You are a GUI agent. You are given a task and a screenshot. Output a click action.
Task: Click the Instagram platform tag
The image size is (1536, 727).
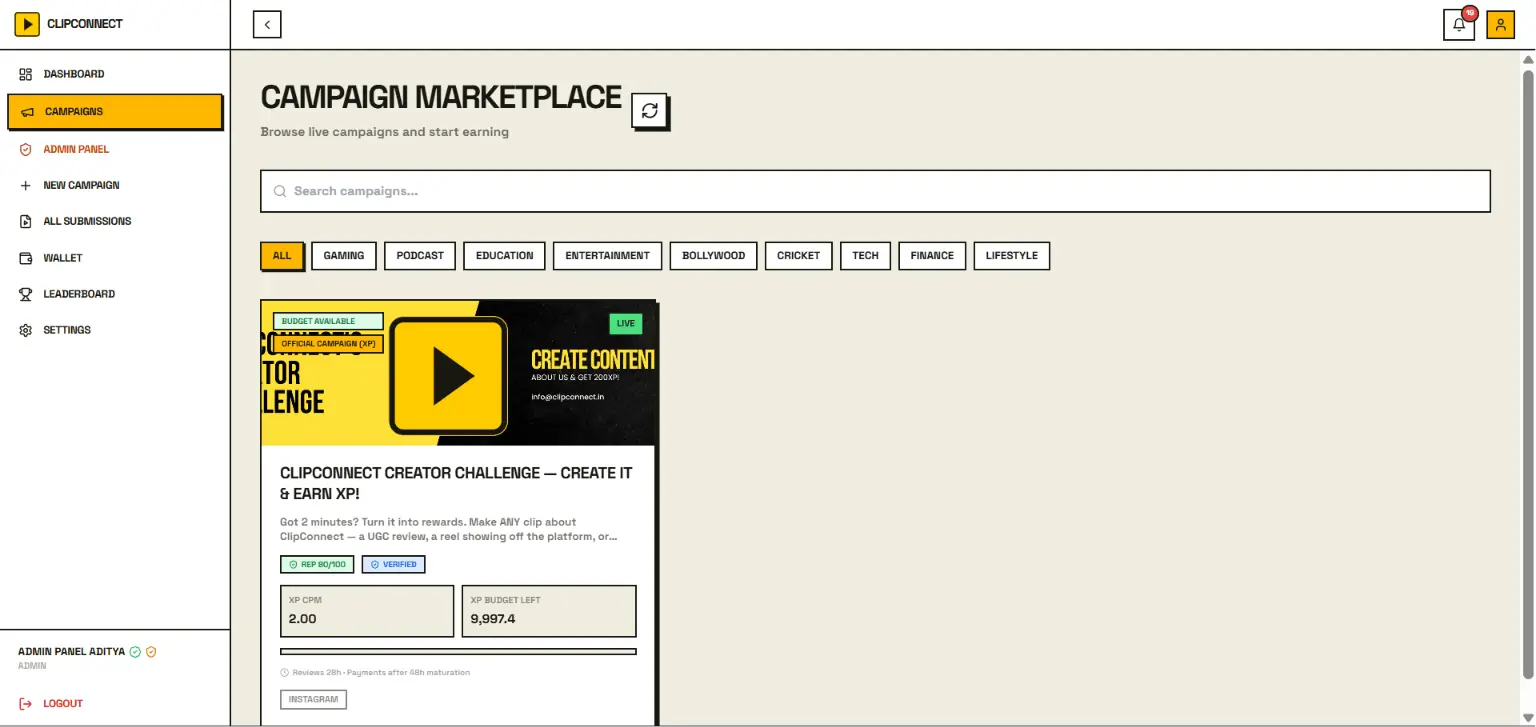coord(314,699)
